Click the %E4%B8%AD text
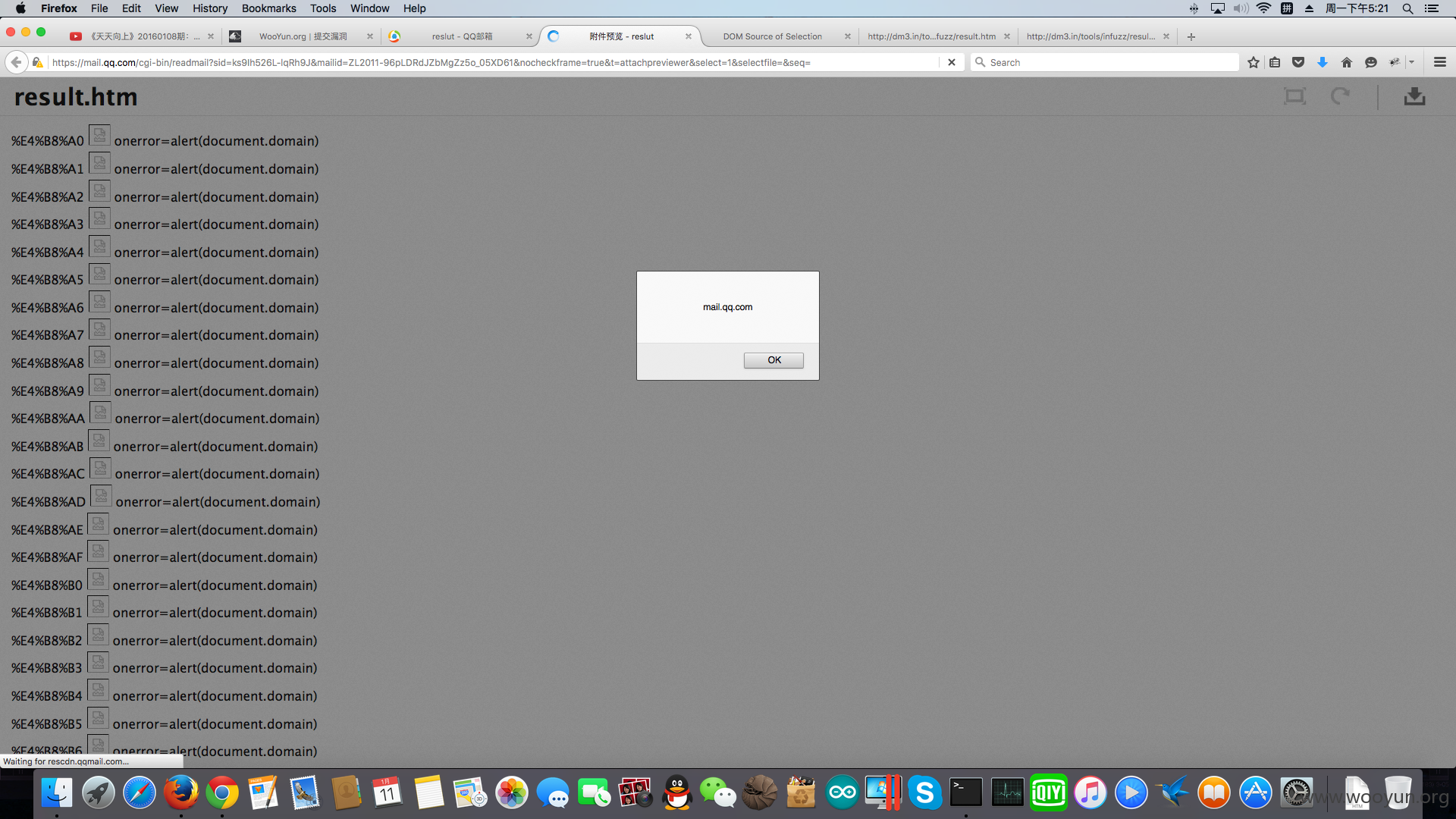This screenshot has width=1456, height=819. coord(49,502)
